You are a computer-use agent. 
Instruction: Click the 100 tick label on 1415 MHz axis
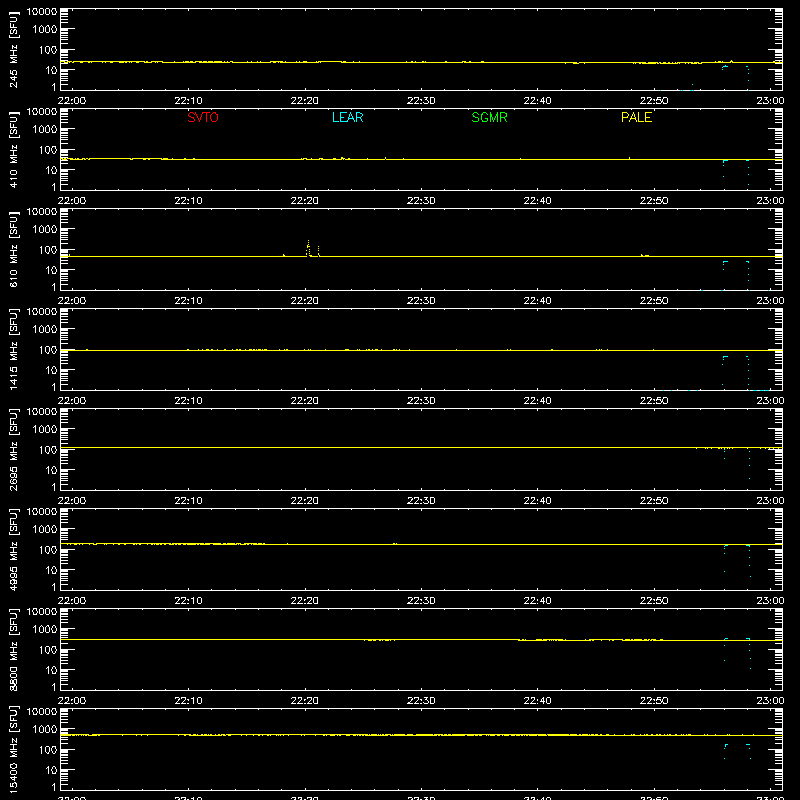coord(48,349)
